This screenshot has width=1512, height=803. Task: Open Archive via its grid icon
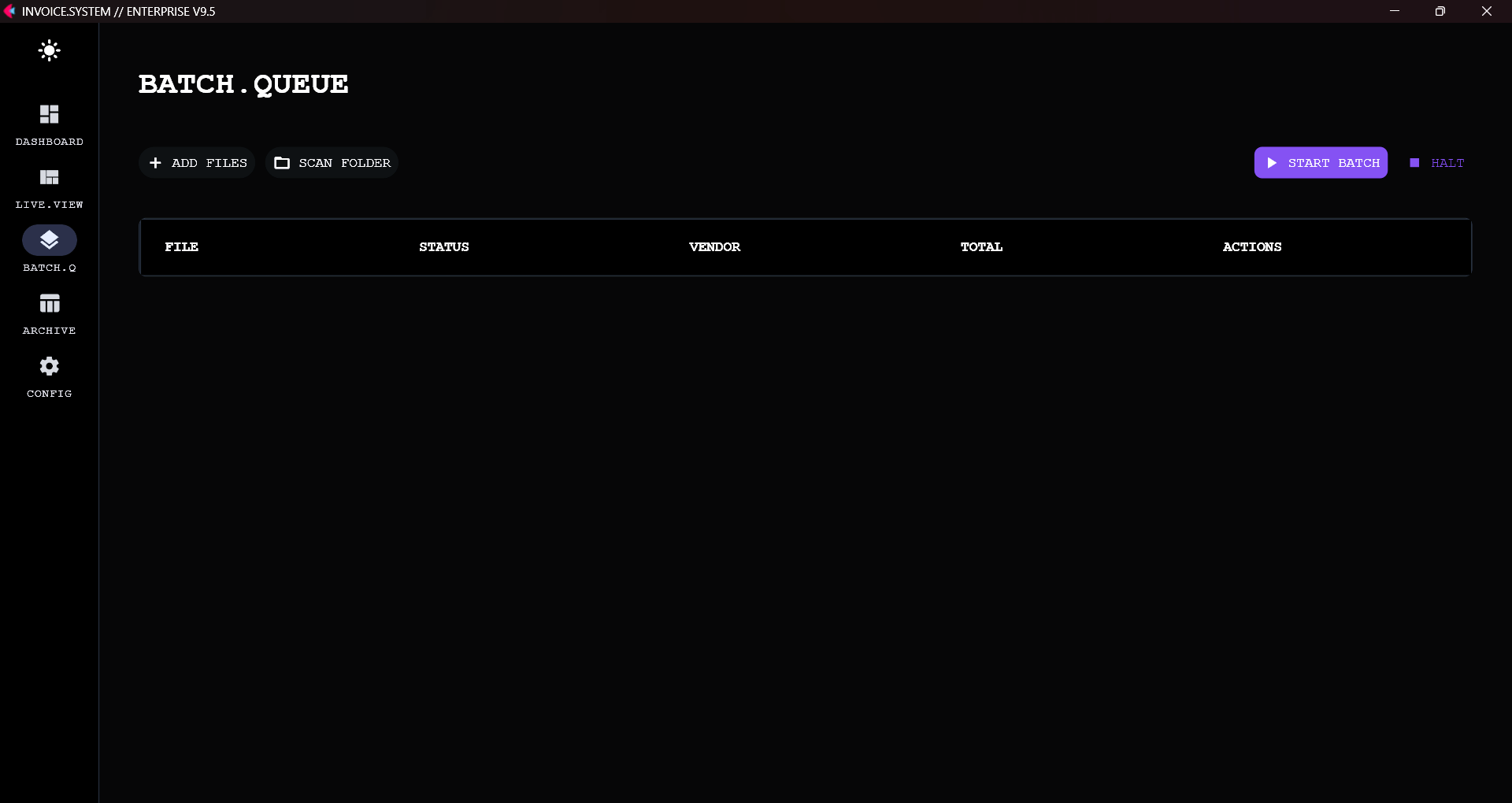click(49, 304)
